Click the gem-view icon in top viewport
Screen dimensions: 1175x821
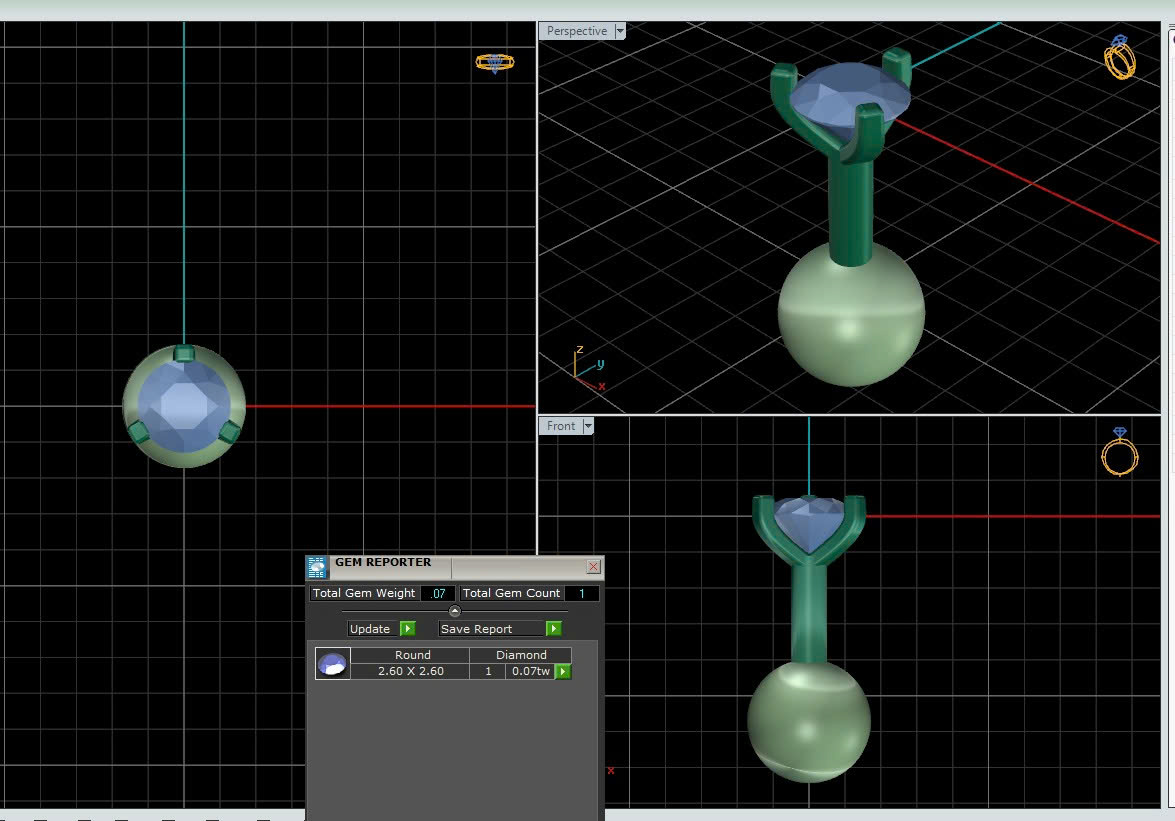494,63
